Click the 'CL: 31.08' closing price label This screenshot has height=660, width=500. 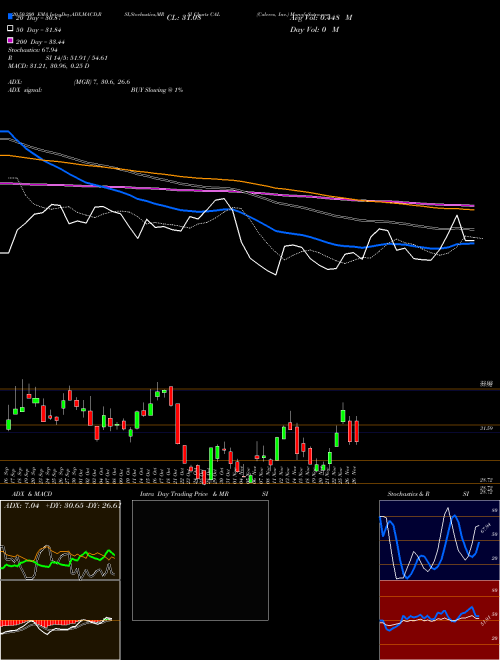(184, 18)
